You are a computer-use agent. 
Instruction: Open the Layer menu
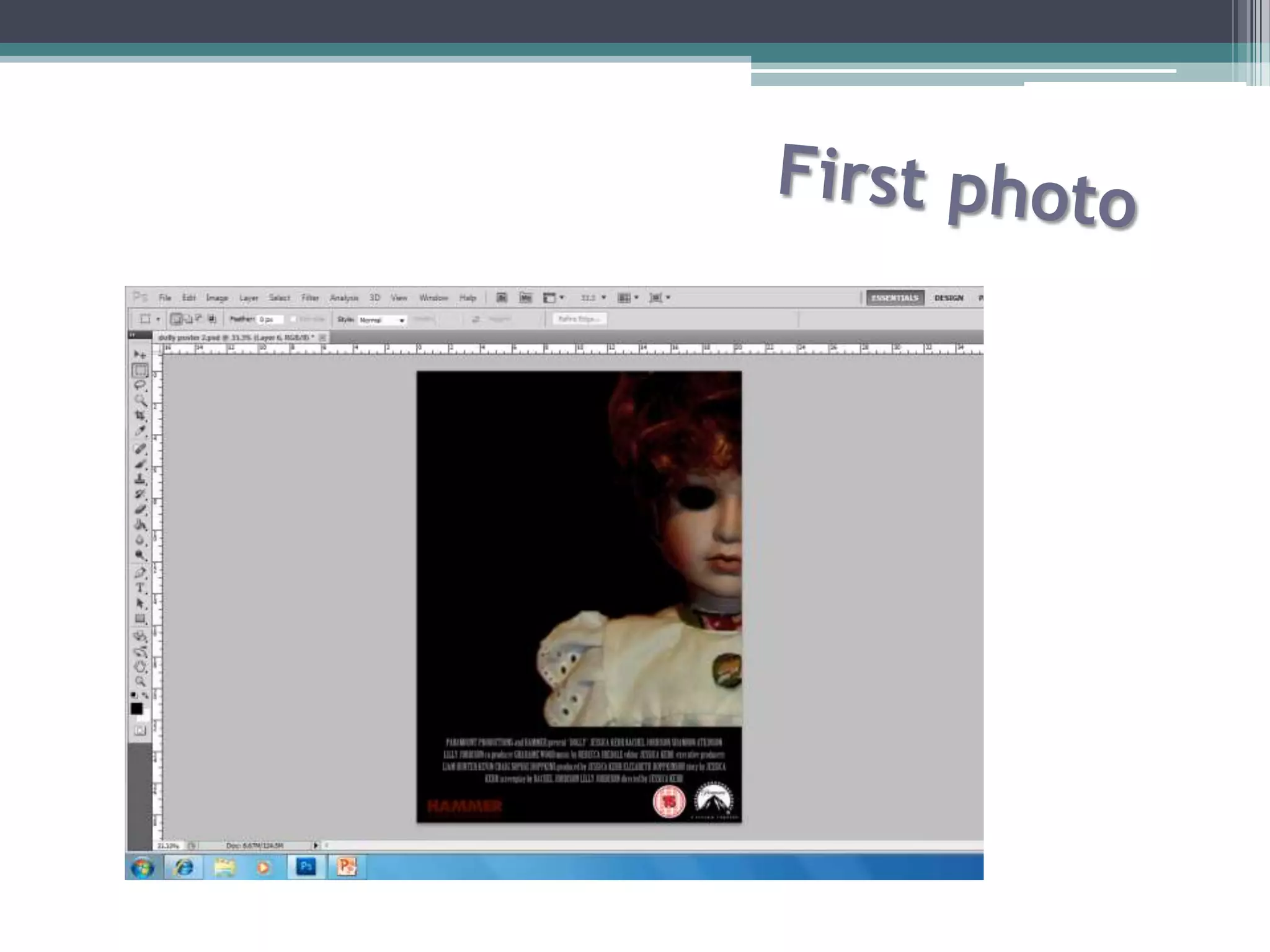pos(249,298)
